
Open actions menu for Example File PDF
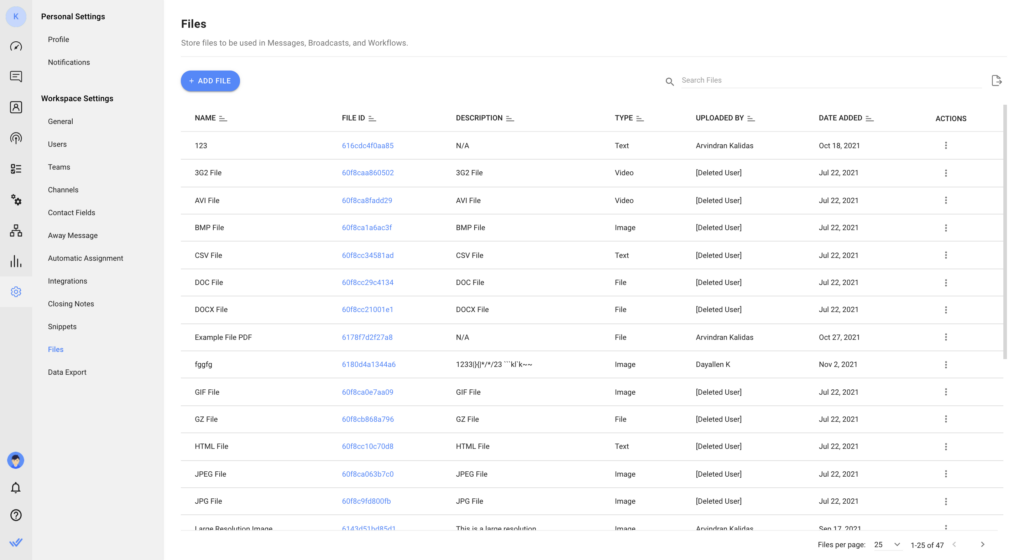tap(945, 337)
